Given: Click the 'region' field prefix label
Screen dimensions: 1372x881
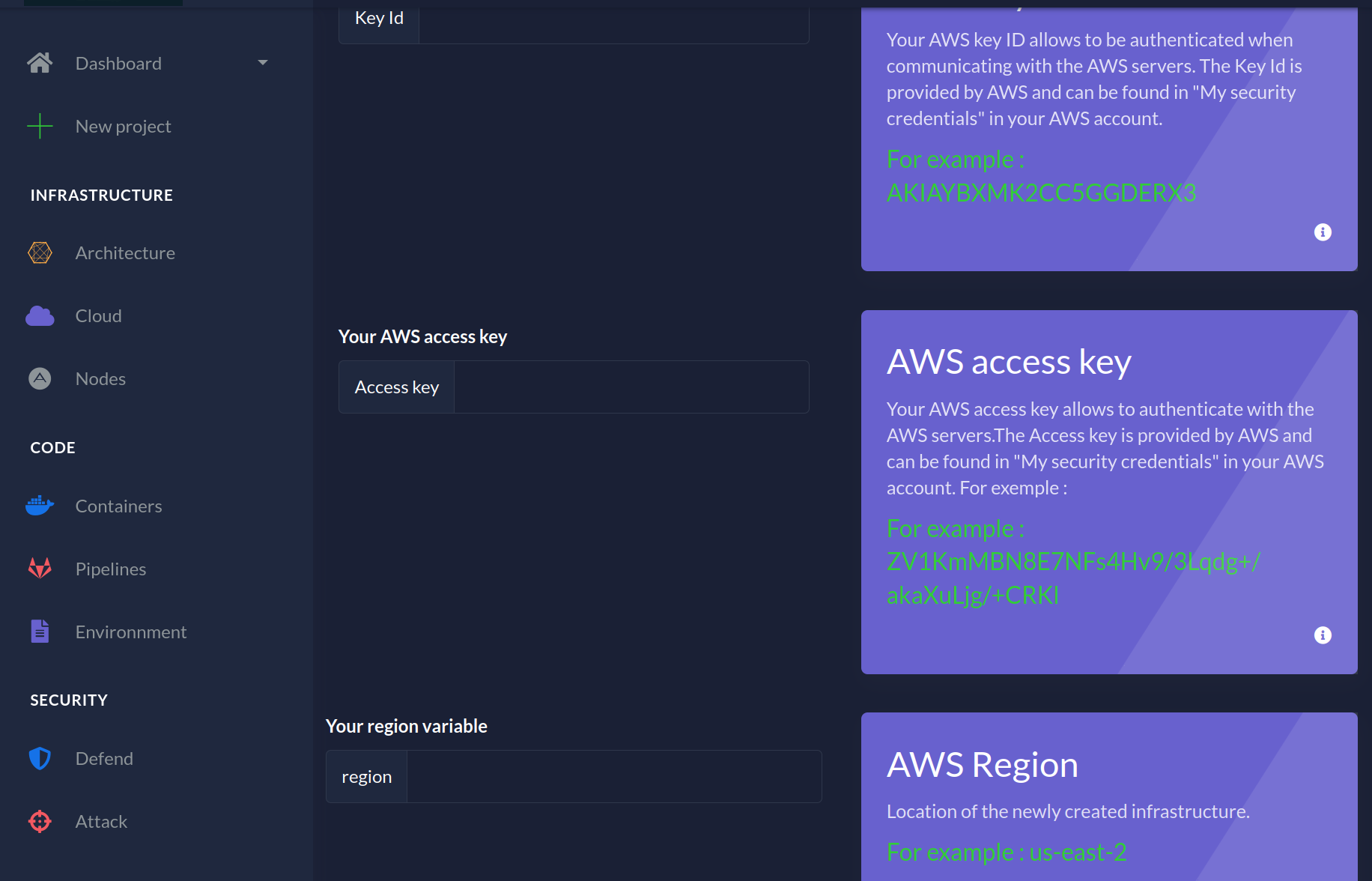Looking at the screenshot, I should 366,777.
